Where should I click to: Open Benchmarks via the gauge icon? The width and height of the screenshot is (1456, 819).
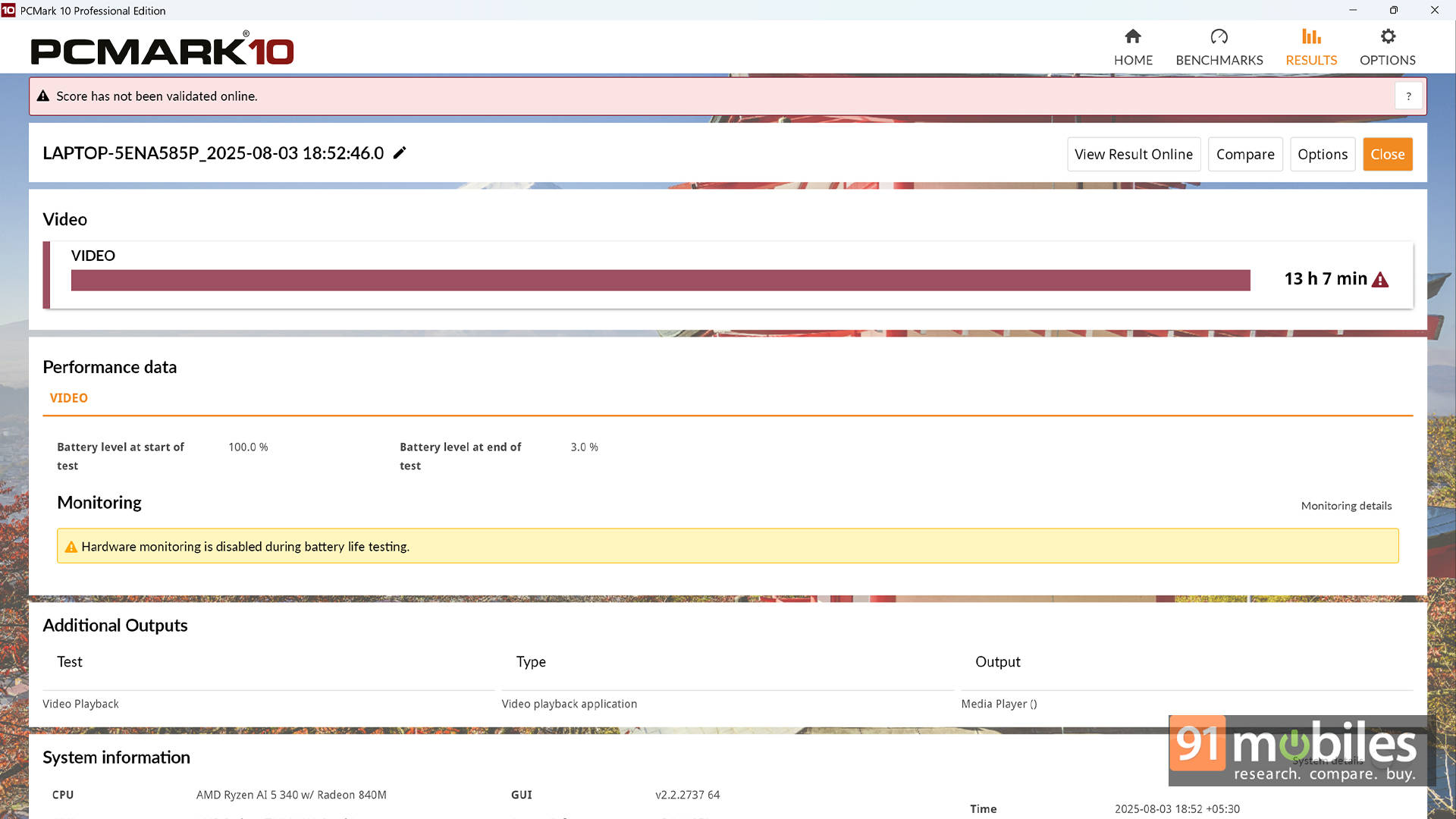tap(1219, 36)
